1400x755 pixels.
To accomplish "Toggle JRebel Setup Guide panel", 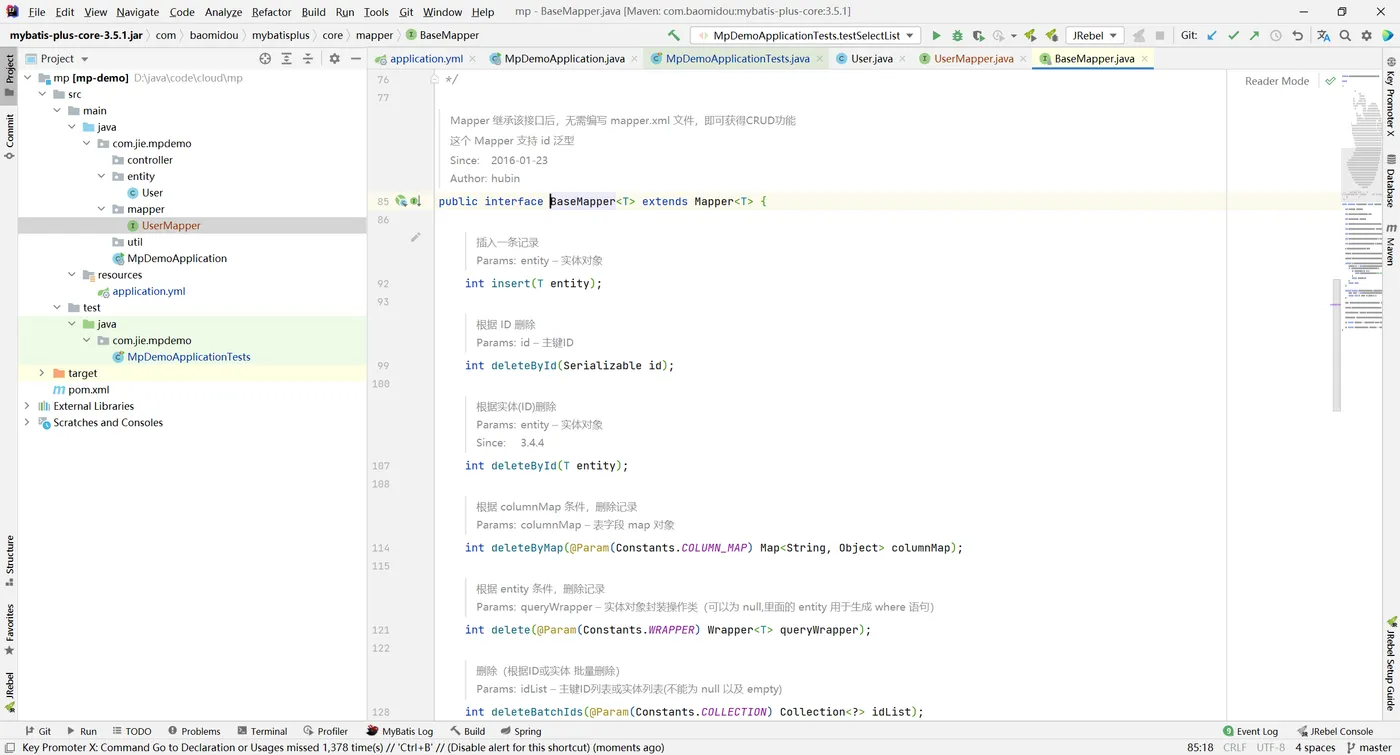I will click(x=1390, y=663).
